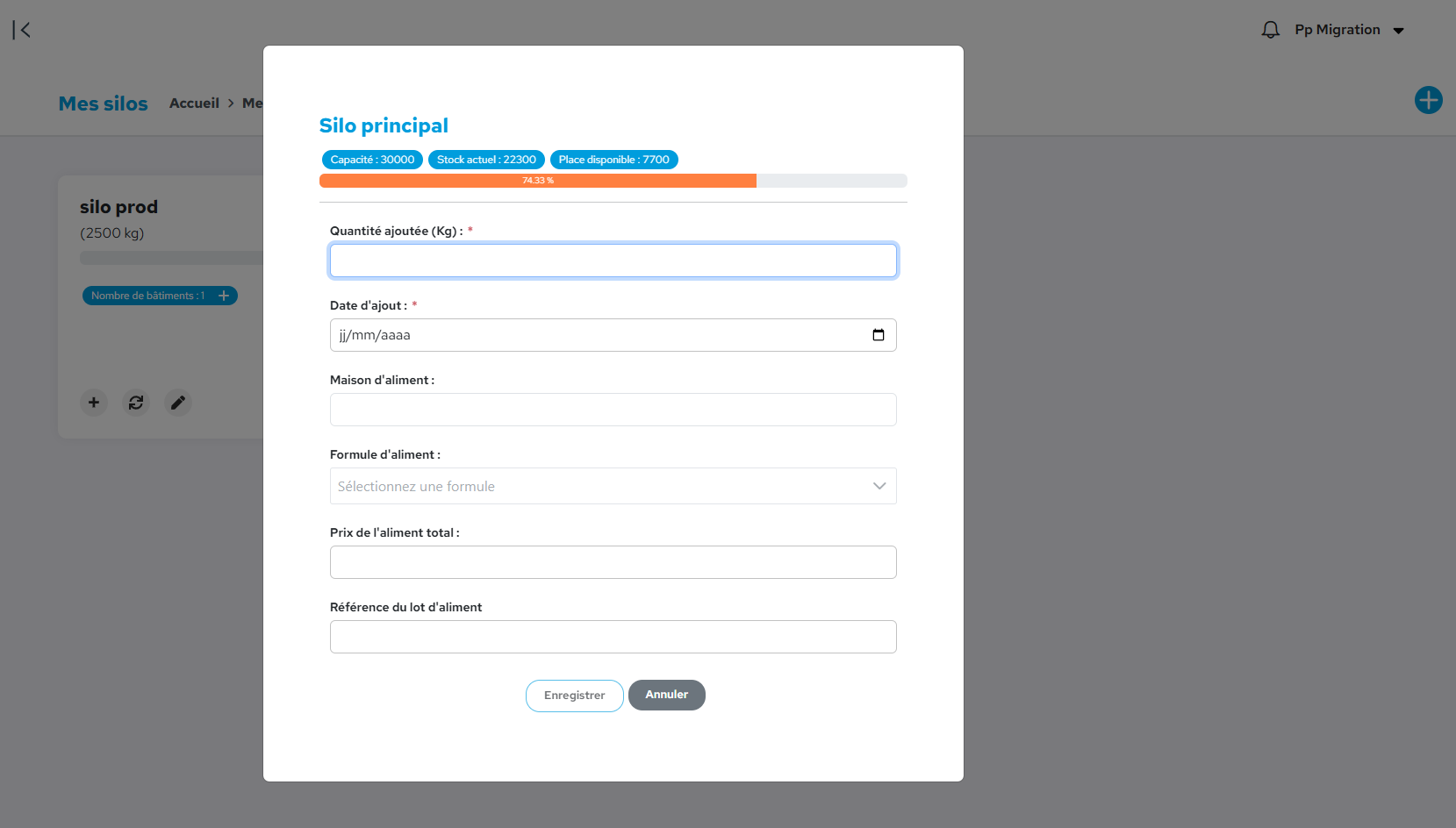Click the Enregistrer button
The image size is (1456, 828).
[x=574, y=696]
